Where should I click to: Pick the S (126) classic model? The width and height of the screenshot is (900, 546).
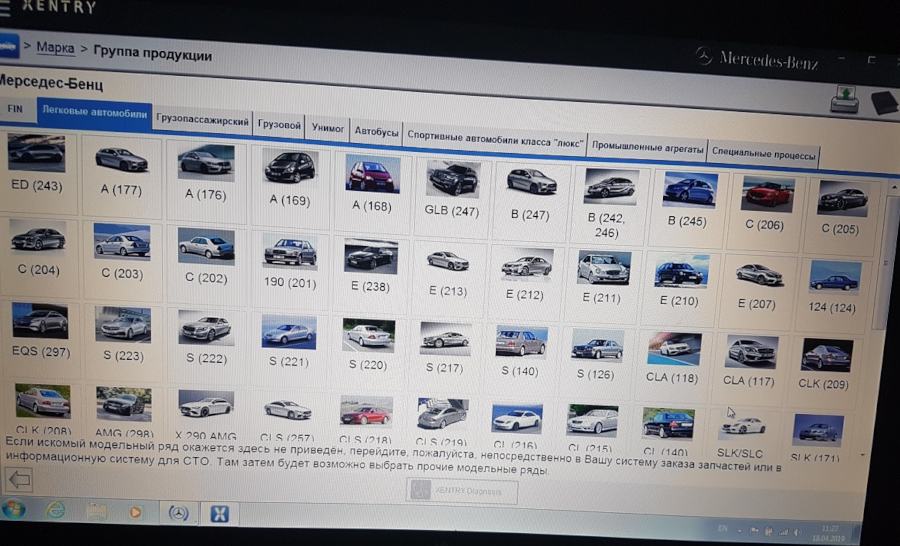pos(596,355)
